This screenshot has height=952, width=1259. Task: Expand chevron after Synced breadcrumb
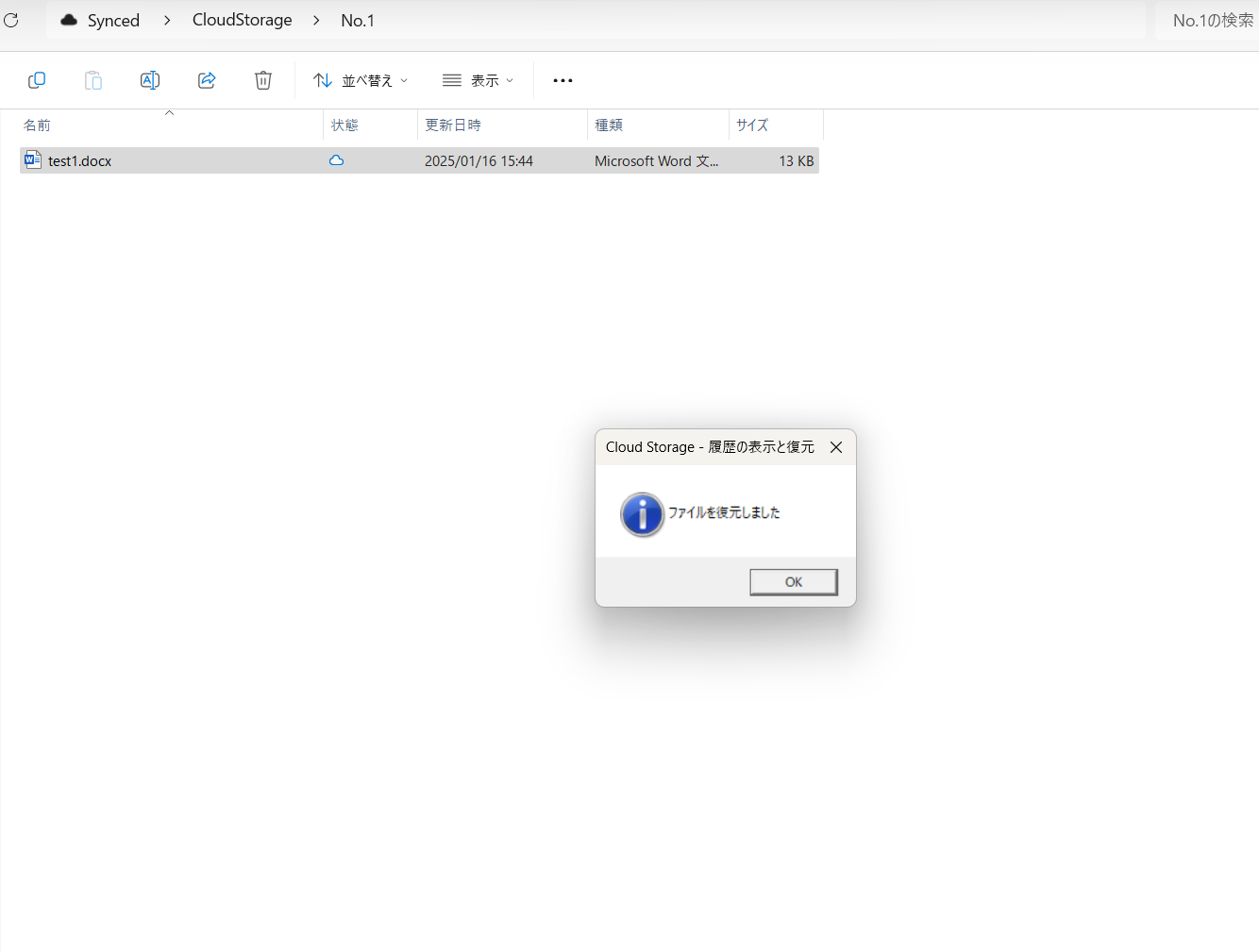tap(167, 20)
